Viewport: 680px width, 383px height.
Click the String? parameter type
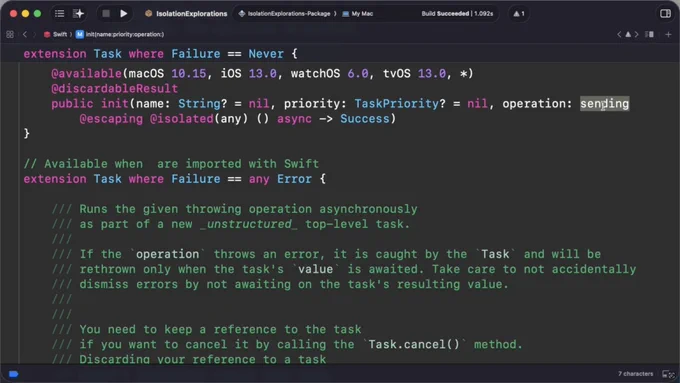[203, 104]
